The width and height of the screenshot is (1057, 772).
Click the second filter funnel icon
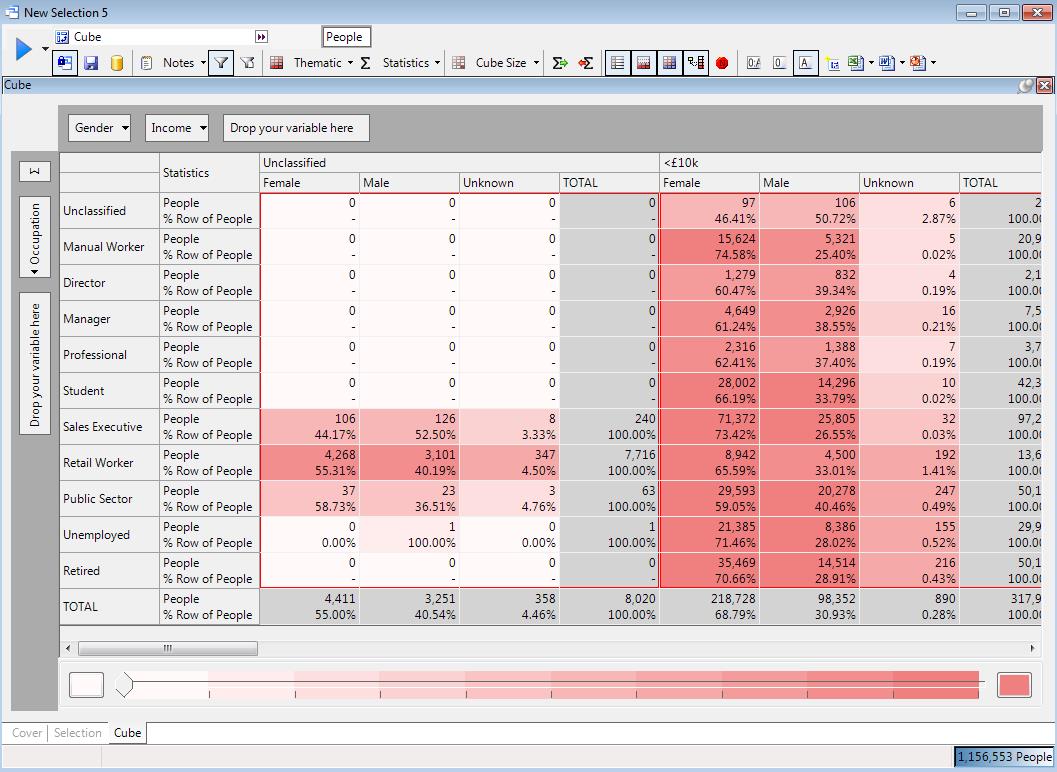pos(247,63)
